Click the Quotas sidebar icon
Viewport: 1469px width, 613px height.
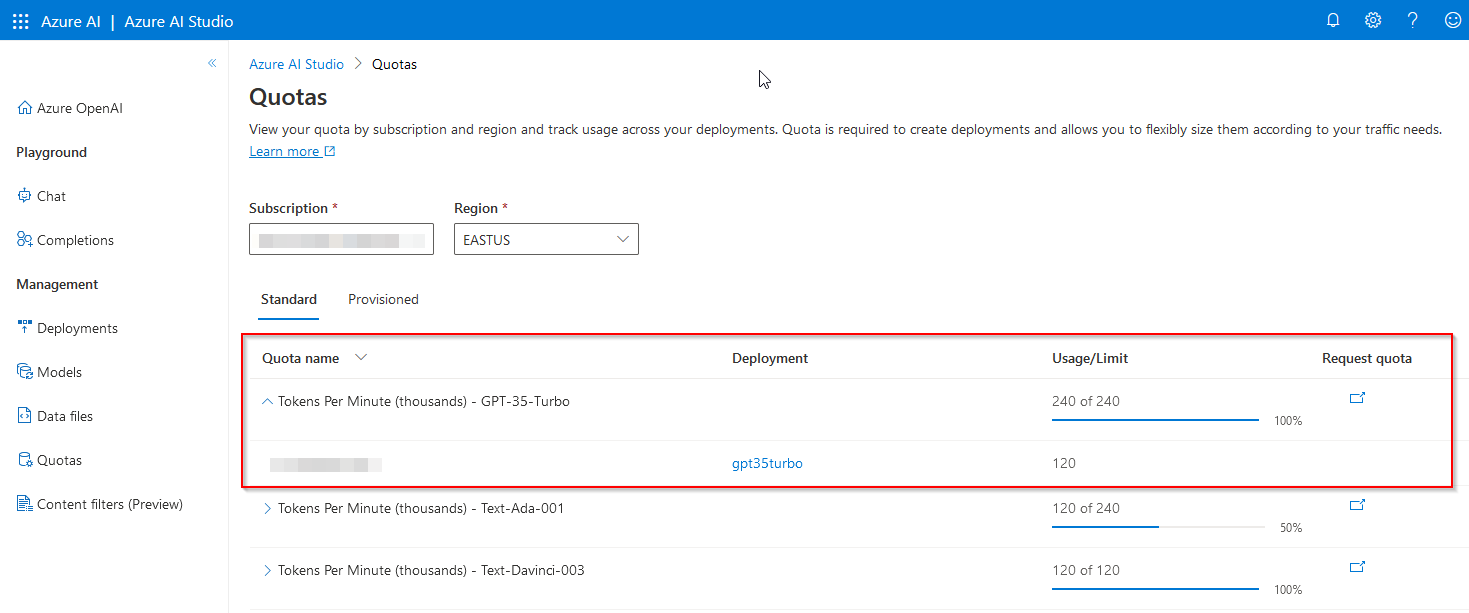coord(25,460)
